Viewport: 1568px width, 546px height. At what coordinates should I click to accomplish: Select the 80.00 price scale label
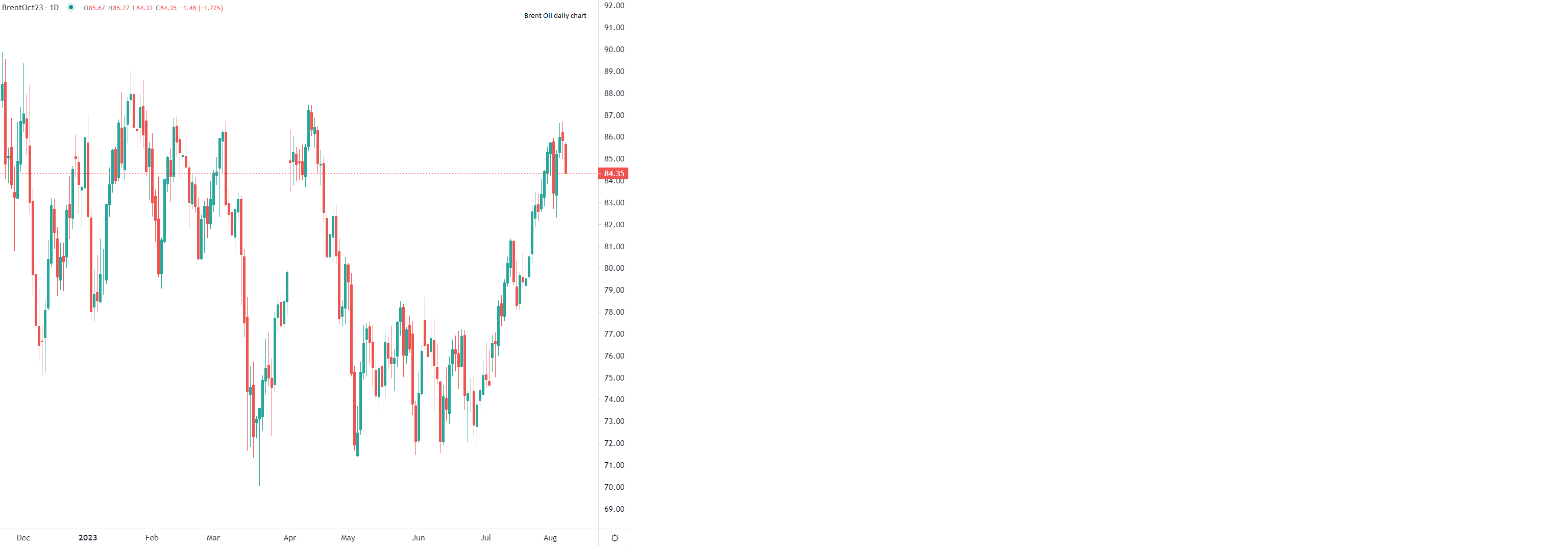[x=614, y=268]
